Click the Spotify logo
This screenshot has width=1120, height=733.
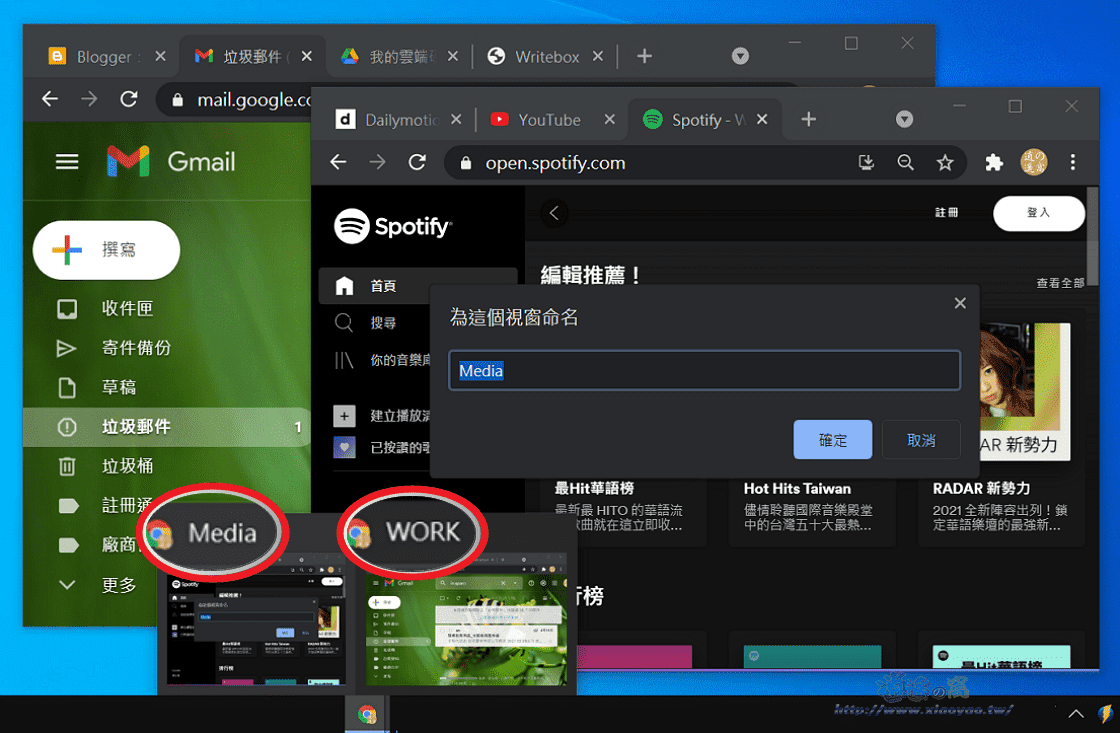tap(393, 226)
